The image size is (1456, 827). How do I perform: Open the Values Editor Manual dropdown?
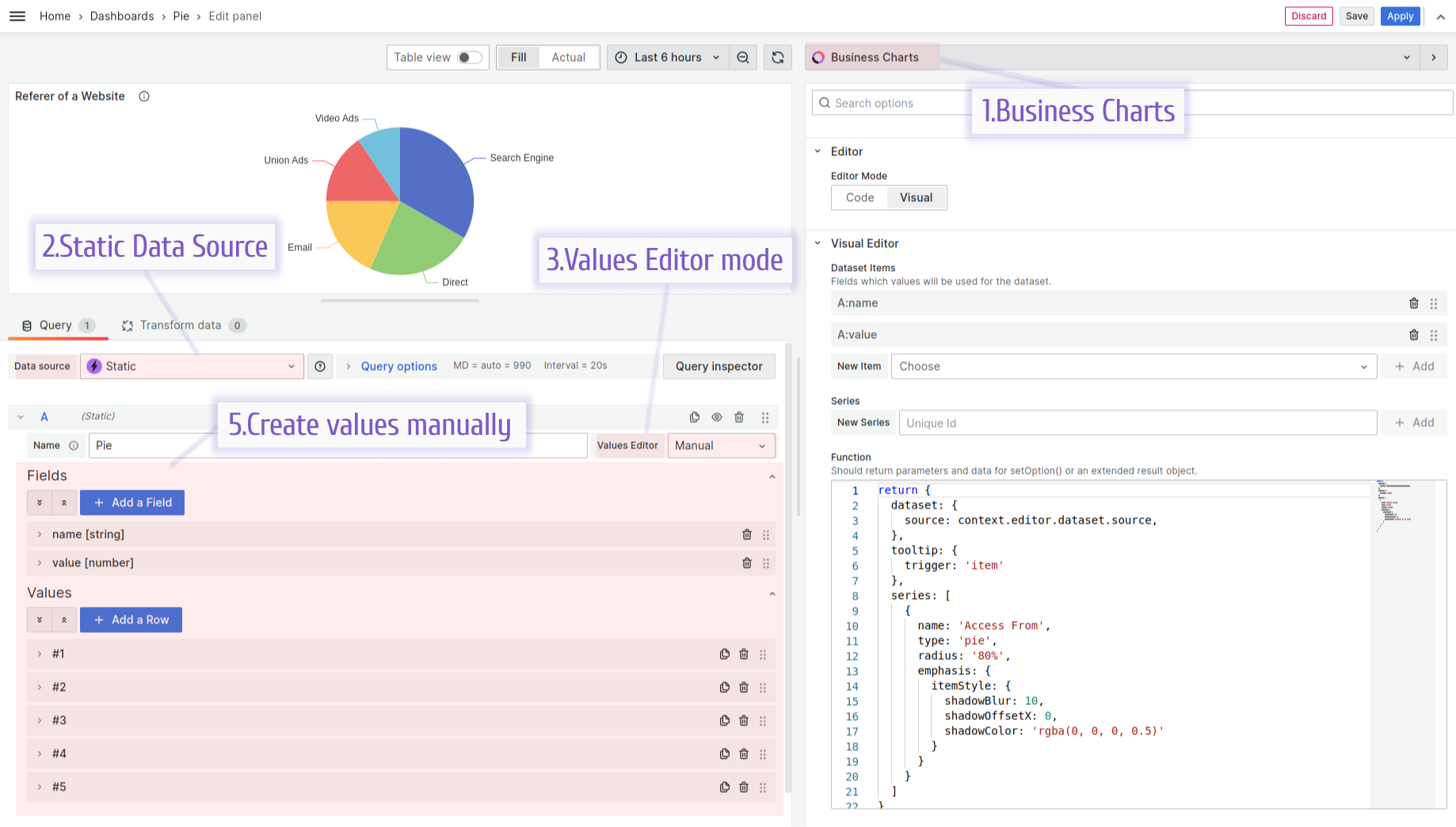coord(720,445)
